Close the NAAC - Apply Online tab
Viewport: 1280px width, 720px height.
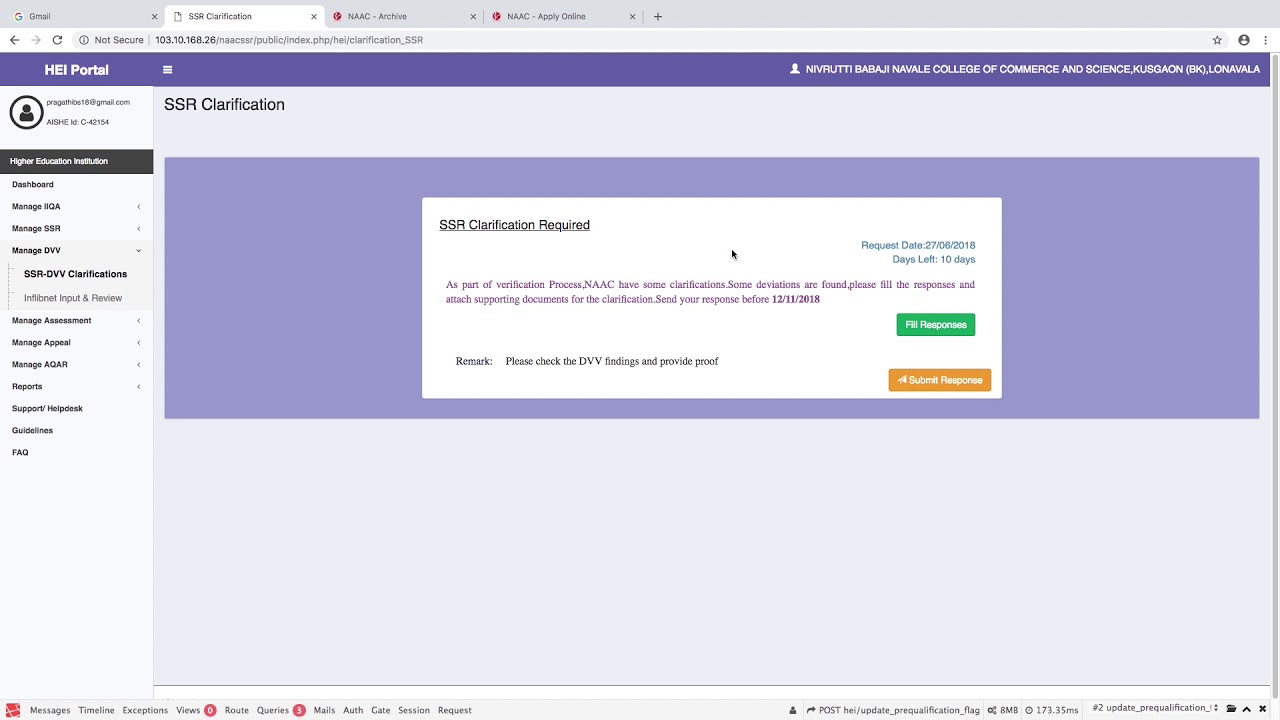tap(632, 16)
